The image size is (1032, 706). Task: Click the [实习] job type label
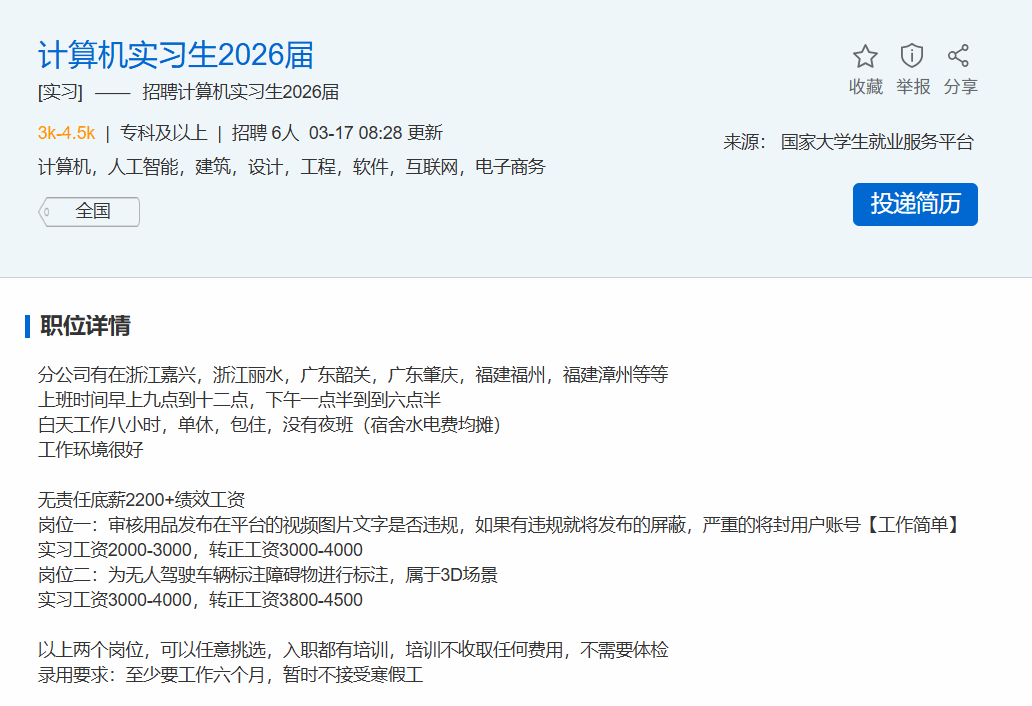pyautogui.click(x=59, y=93)
